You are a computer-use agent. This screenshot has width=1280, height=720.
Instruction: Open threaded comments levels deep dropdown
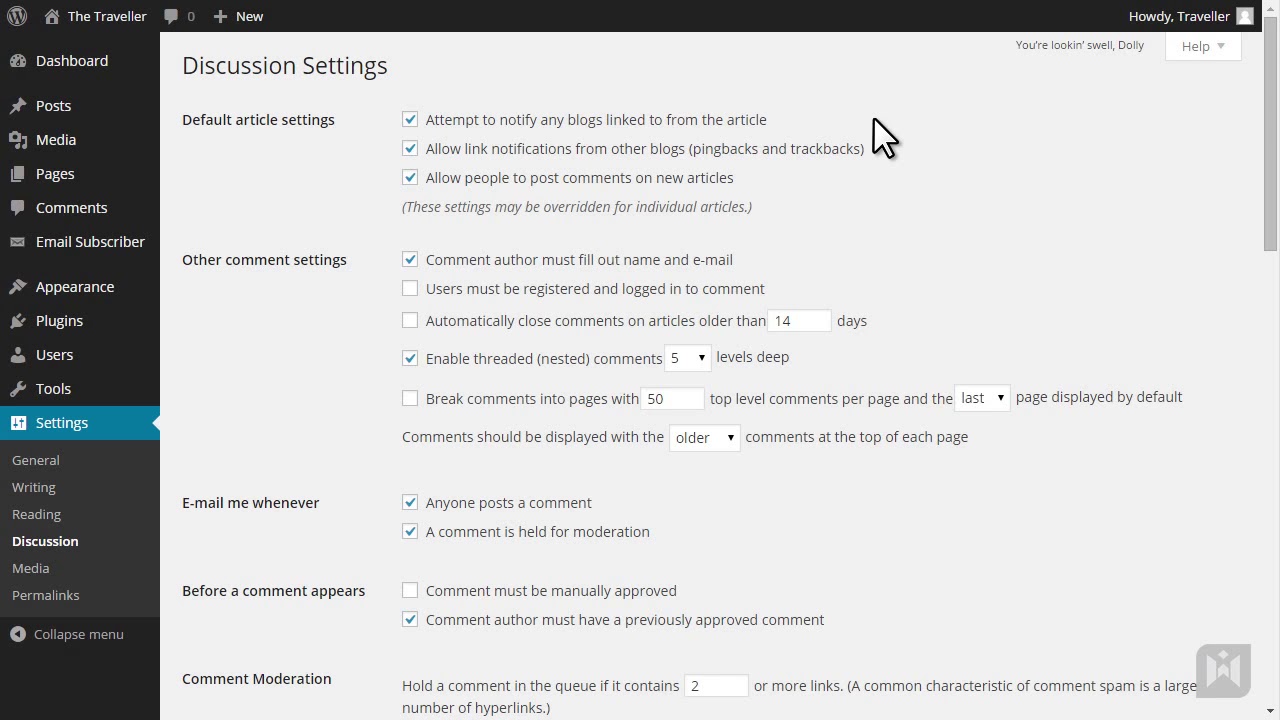point(688,358)
